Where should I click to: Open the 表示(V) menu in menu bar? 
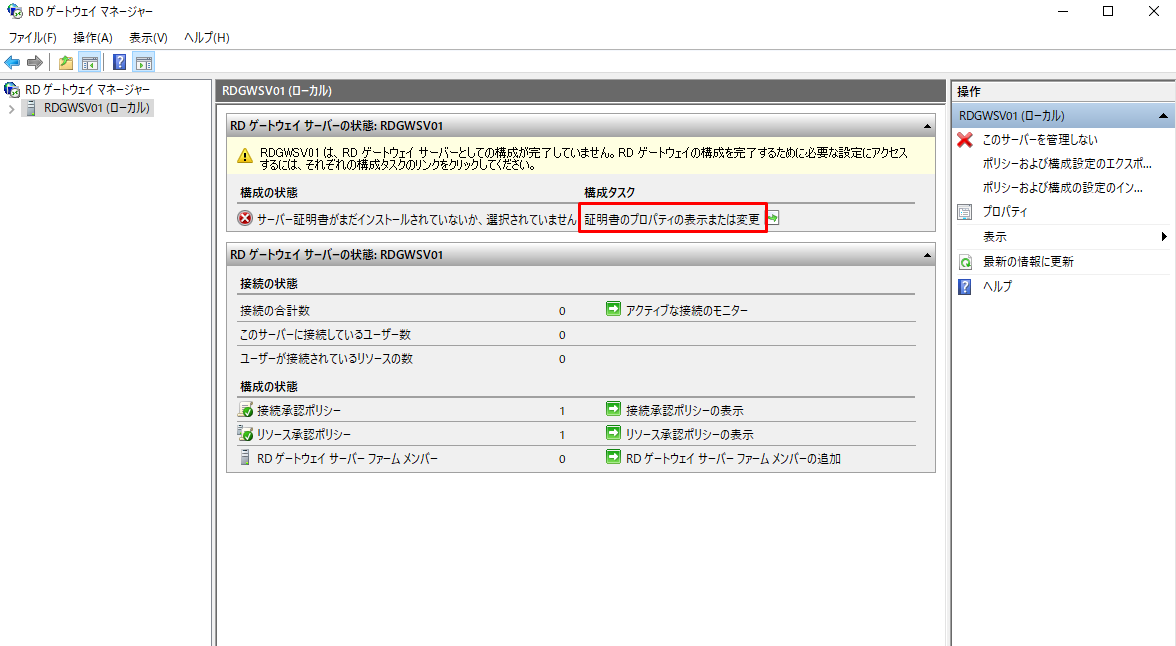click(x=148, y=38)
